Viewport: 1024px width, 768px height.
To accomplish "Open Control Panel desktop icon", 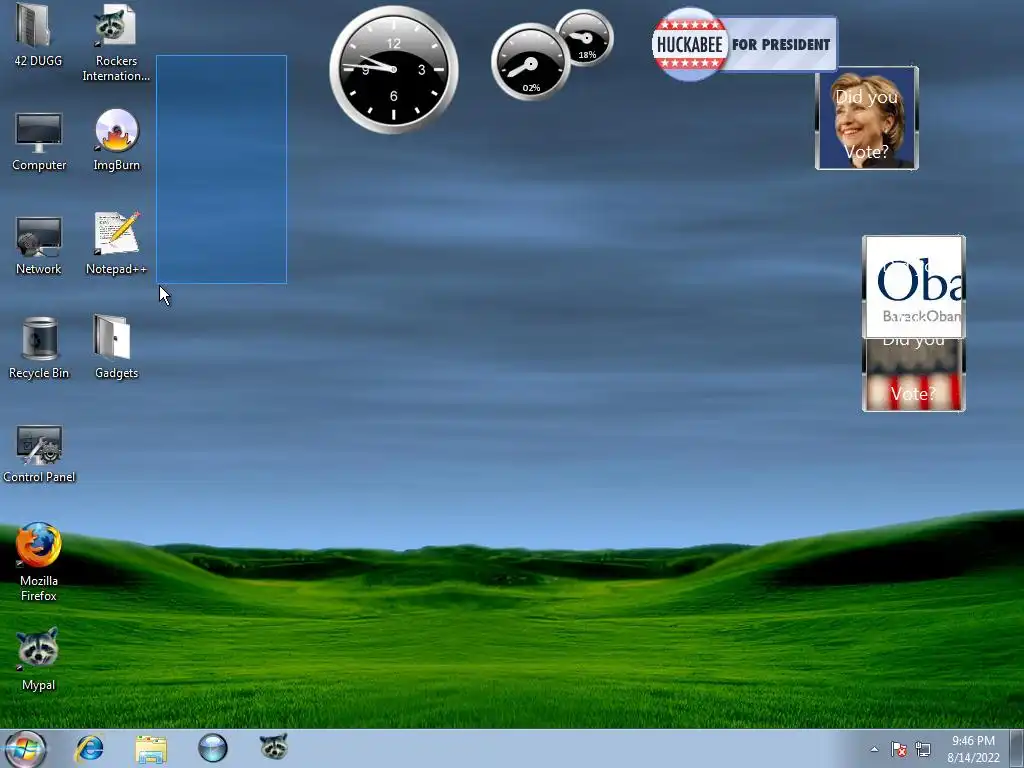I will point(39,445).
